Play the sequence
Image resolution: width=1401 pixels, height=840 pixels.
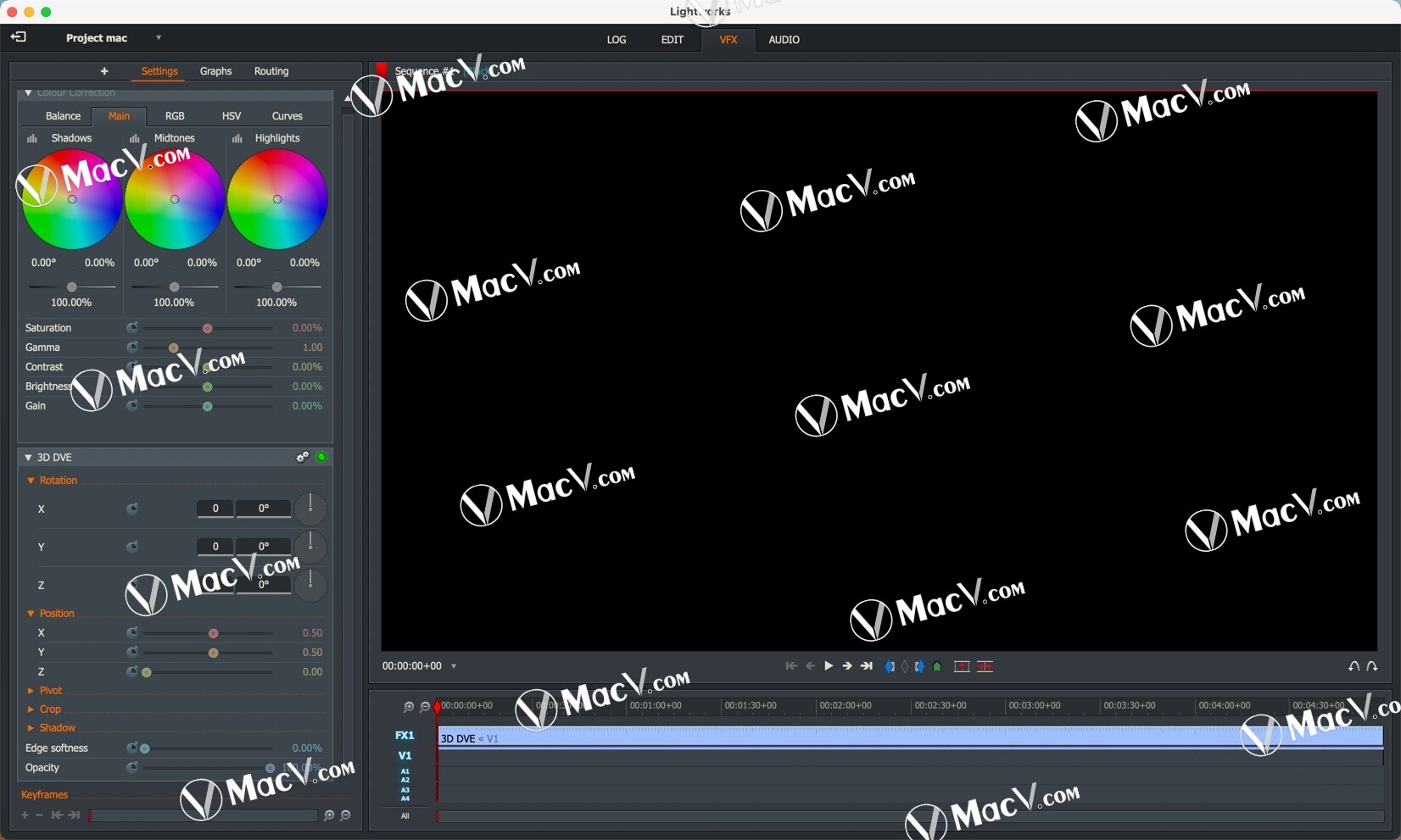829,666
